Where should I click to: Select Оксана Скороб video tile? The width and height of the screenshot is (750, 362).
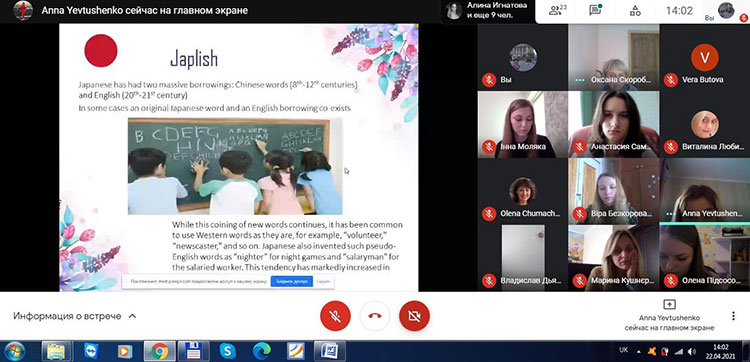click(614, 57)
